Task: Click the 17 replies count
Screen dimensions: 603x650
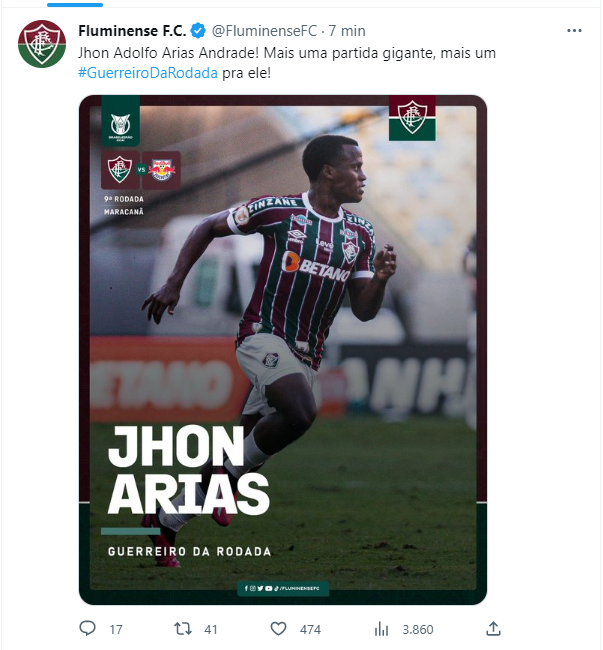Action: click(x=116, y=630)
